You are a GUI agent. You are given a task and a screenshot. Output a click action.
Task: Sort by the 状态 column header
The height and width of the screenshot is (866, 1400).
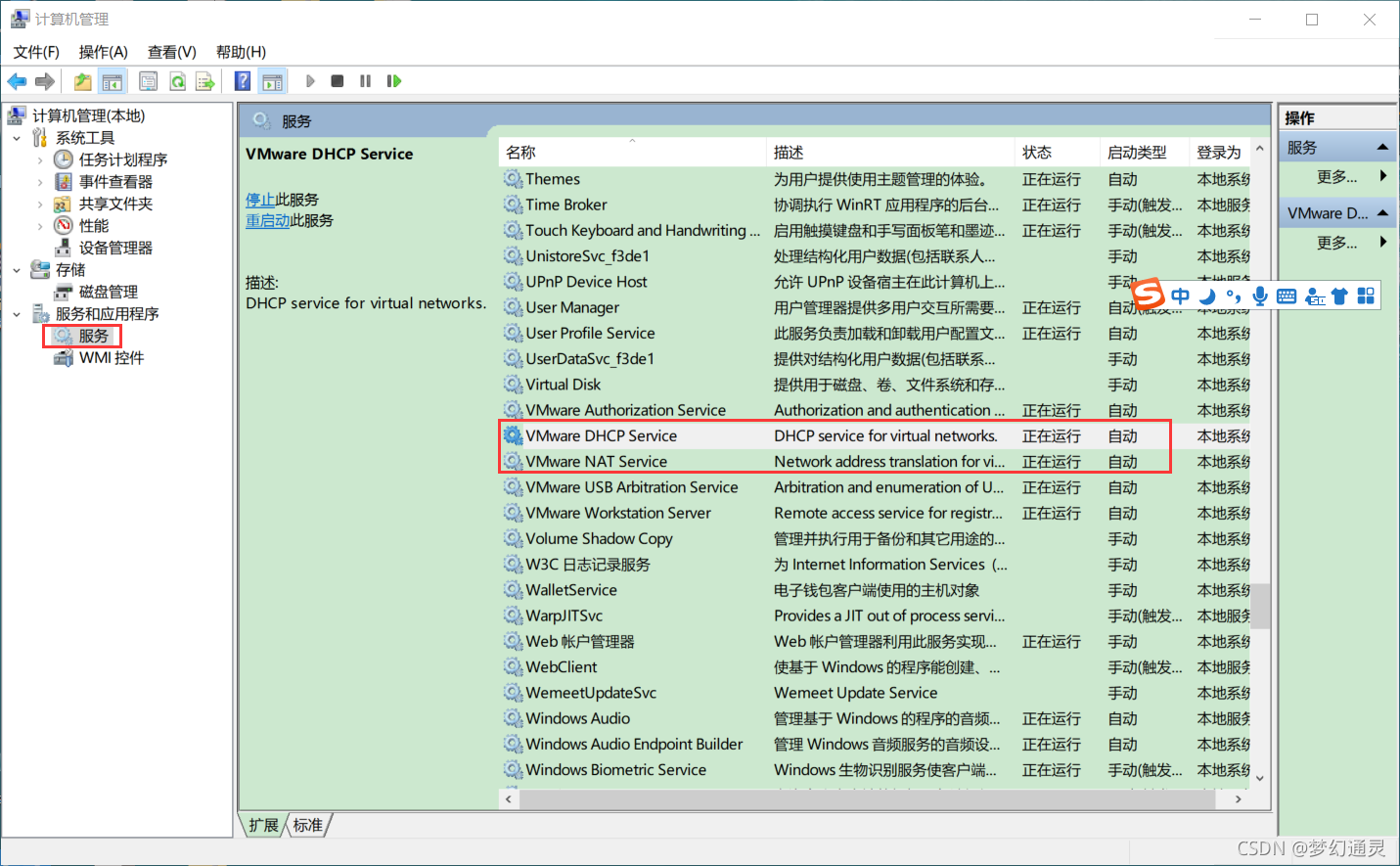1057,153
